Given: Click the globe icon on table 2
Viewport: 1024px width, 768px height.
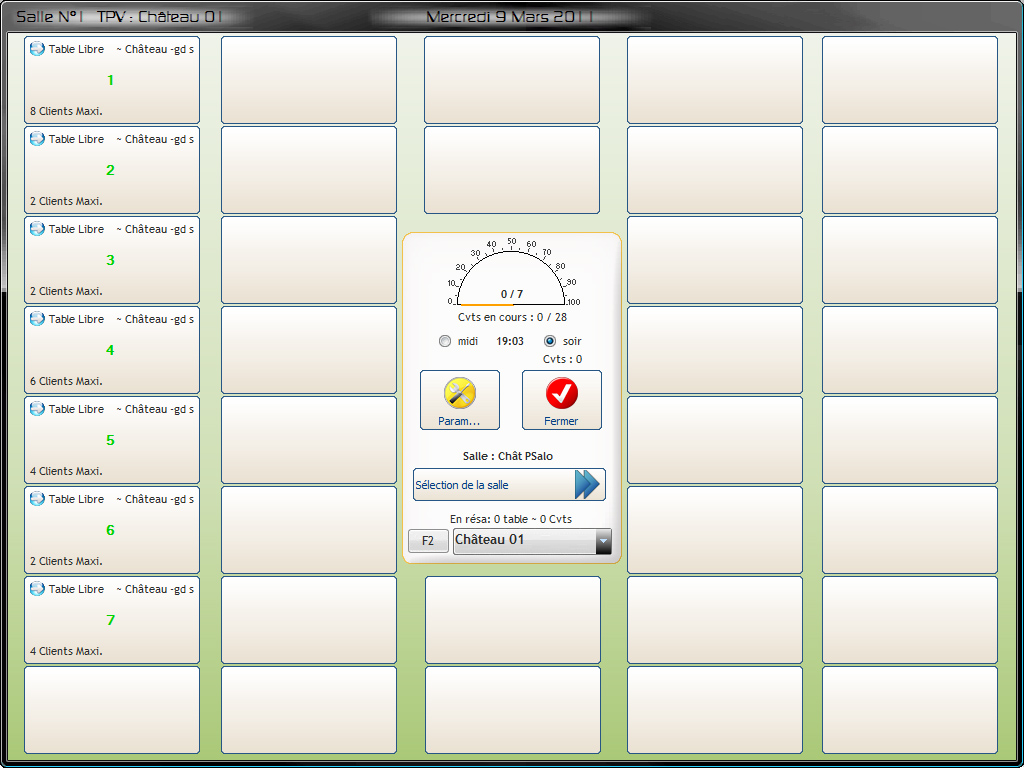Looking at the screenshot, I should coord(37,138).
